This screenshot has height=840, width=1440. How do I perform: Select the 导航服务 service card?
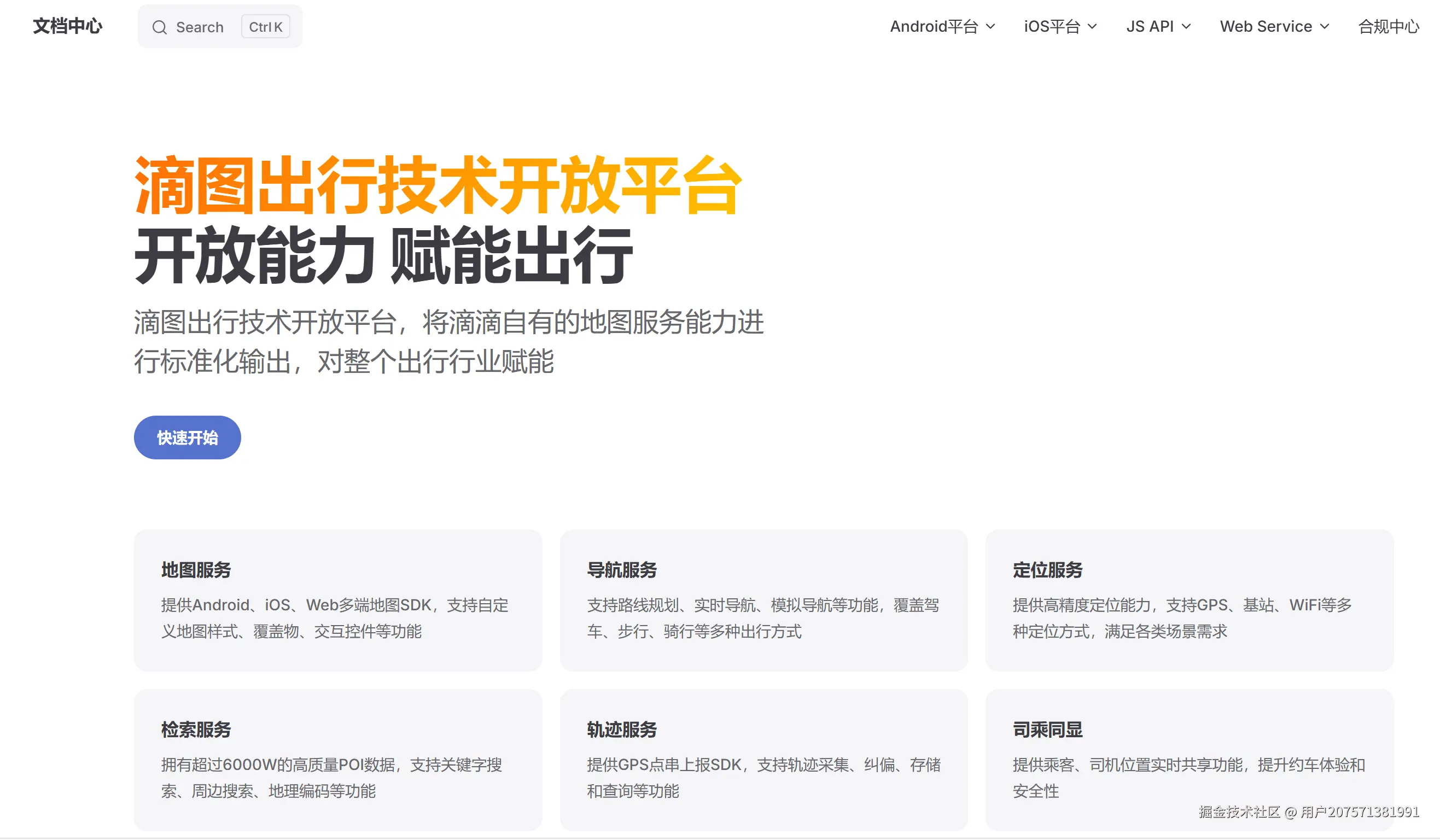point(763,600)
